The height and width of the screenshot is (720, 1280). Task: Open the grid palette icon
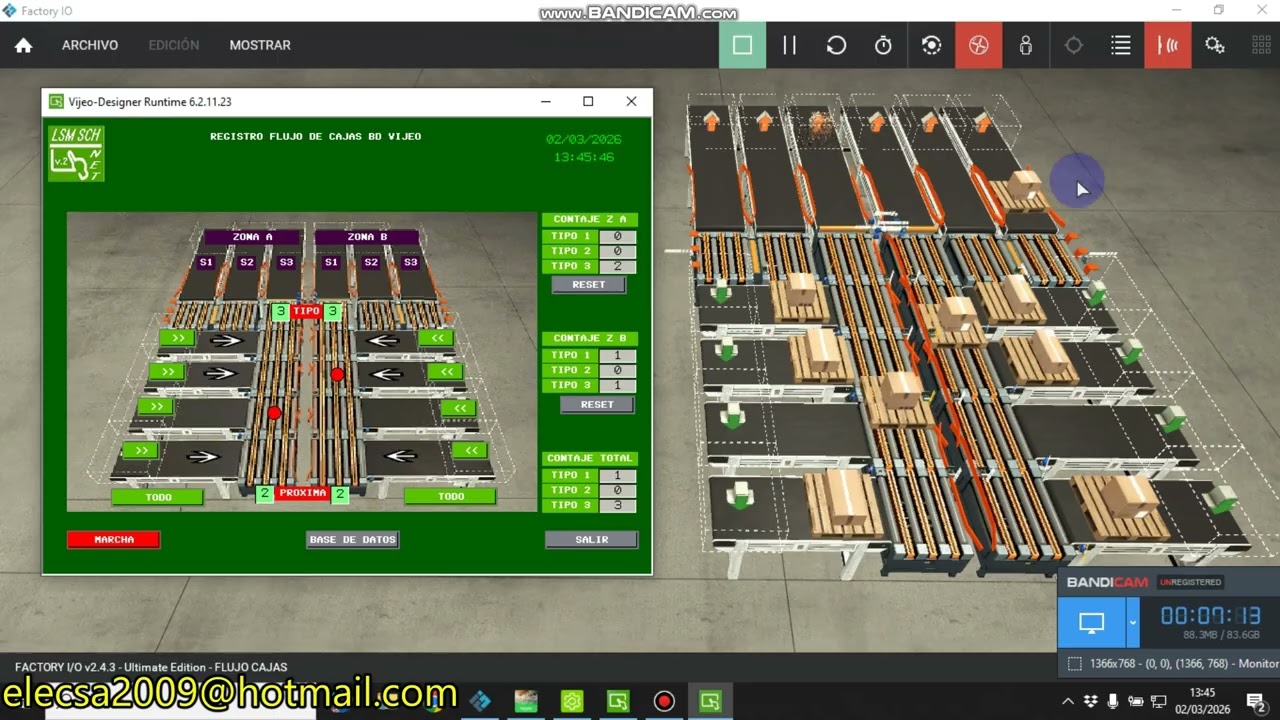click(1261, 45)
